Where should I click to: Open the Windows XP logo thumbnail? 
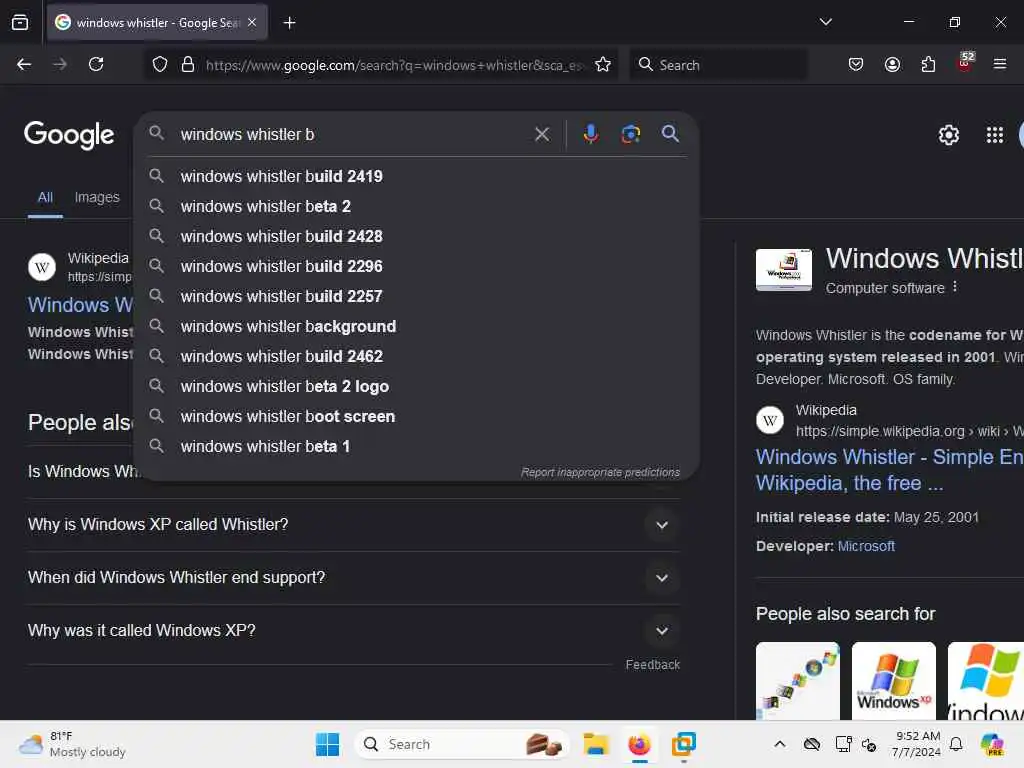(x=893, y=680)
